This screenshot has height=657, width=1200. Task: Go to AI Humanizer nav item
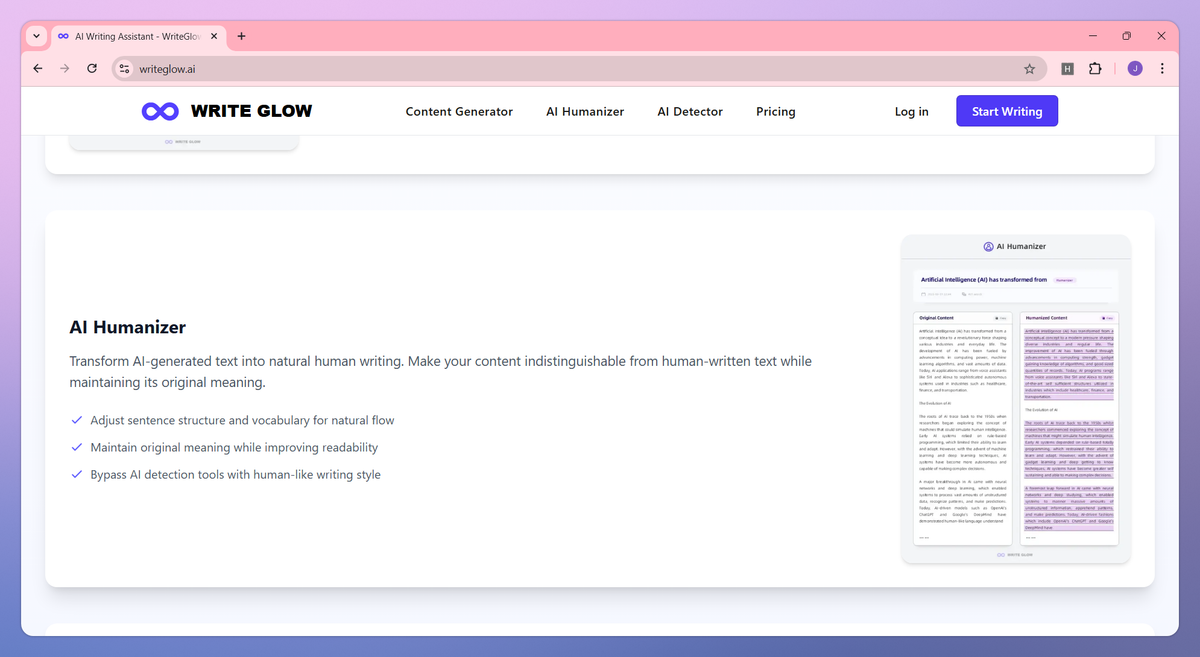coord(585,112)
